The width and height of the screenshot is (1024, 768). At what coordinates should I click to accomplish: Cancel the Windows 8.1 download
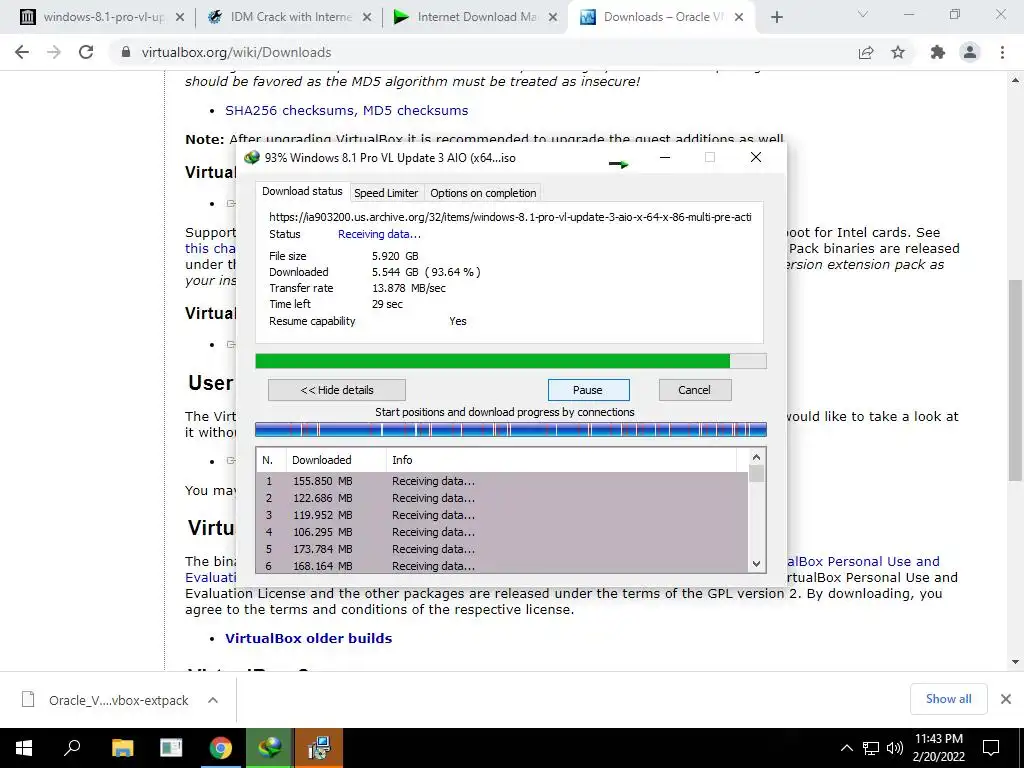(x=695, y=390)
